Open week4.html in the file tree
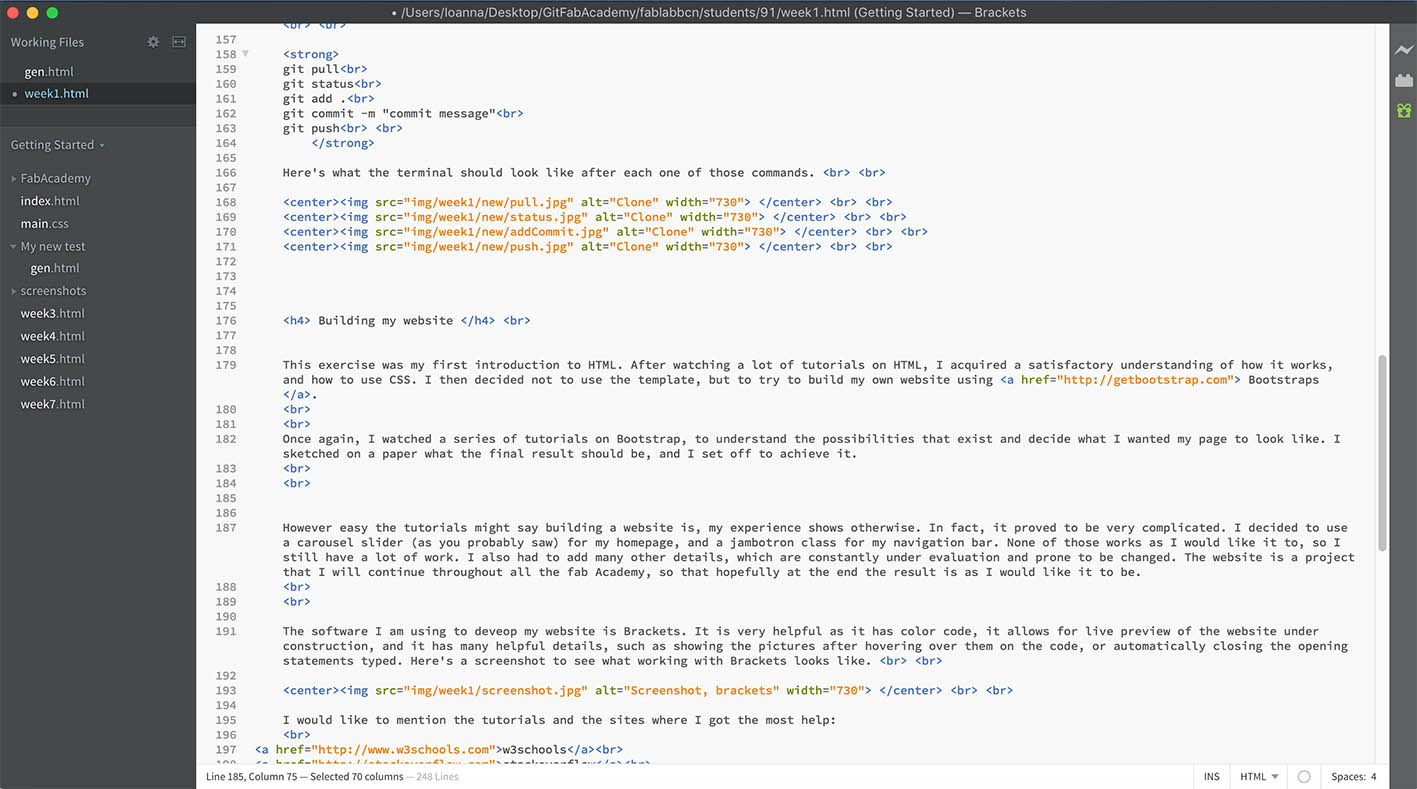The image size is (1417, 789). click(x=53, y=336)
